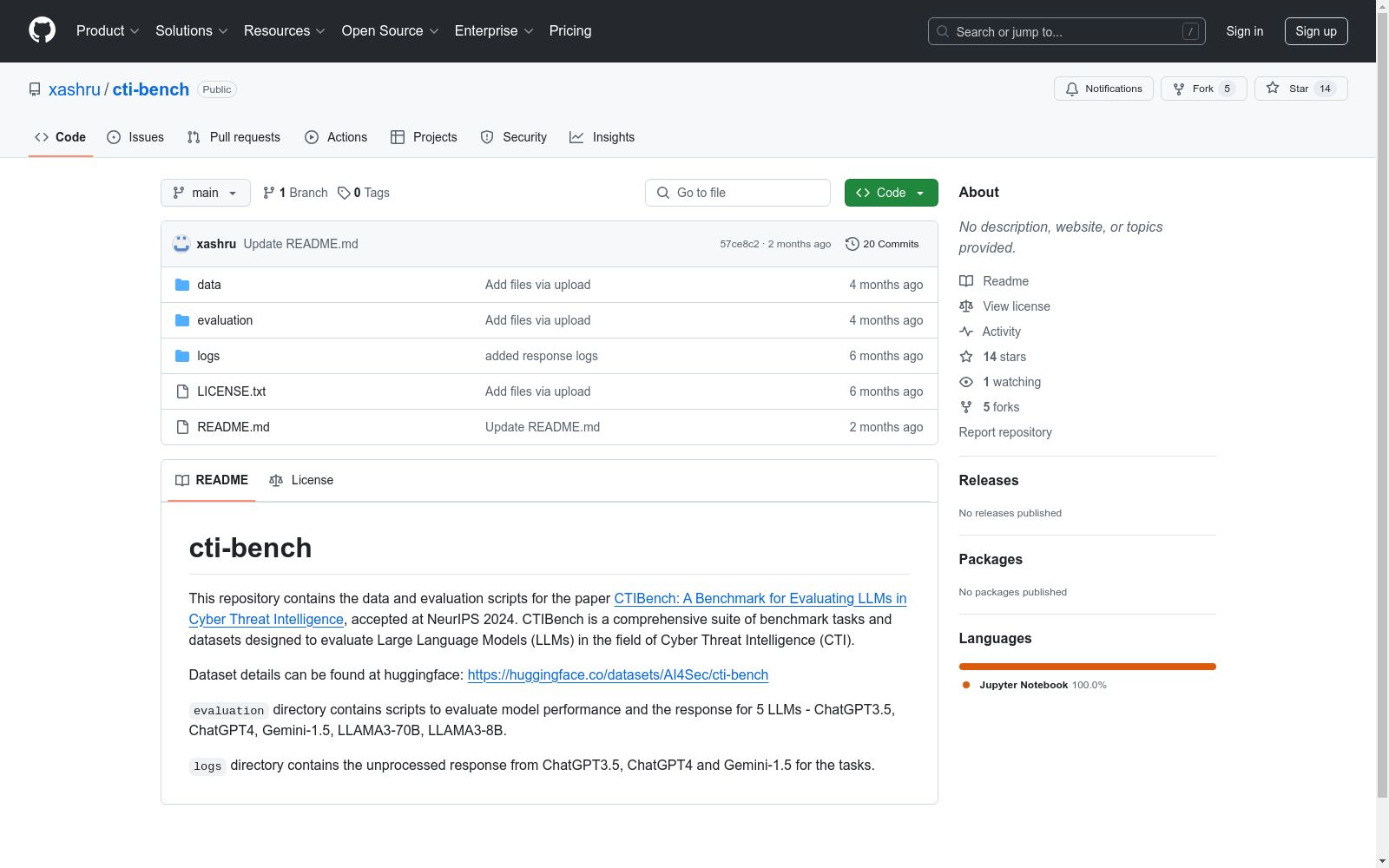The width and height of the screenshot is (1389, 868).
Task: Click the GitHub logo icon
Action: 42,30
